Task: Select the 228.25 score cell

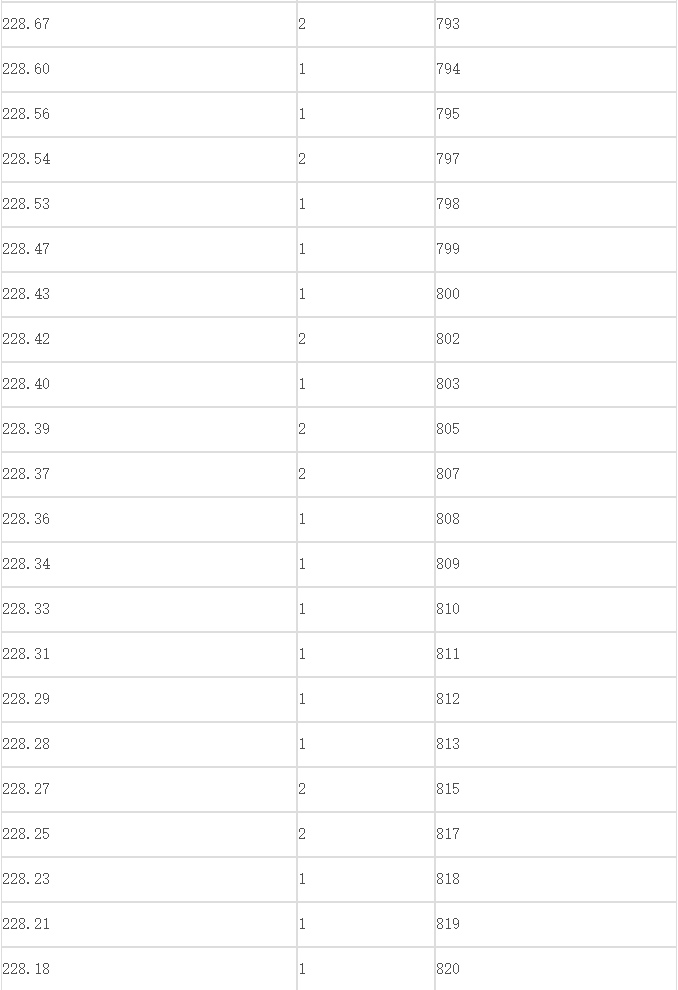Action: click(149, 834)
